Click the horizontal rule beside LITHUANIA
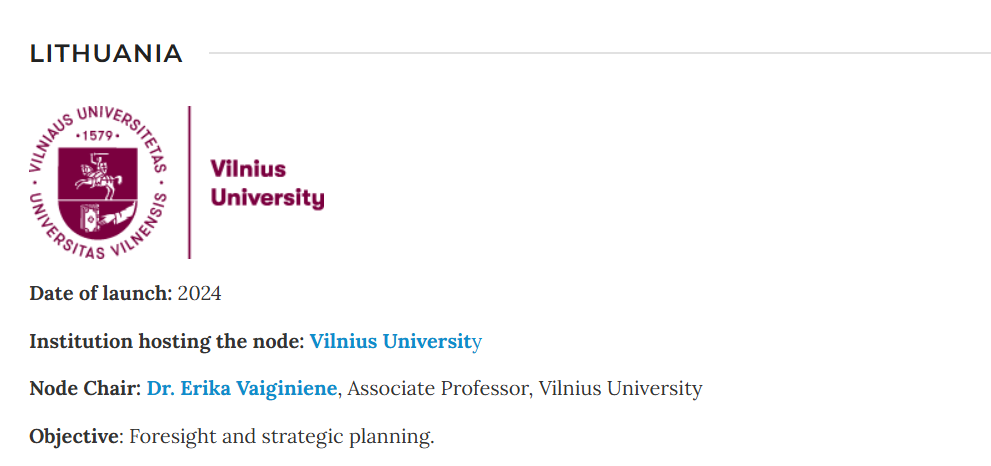991x466 pixels. (x=600, y=53)
